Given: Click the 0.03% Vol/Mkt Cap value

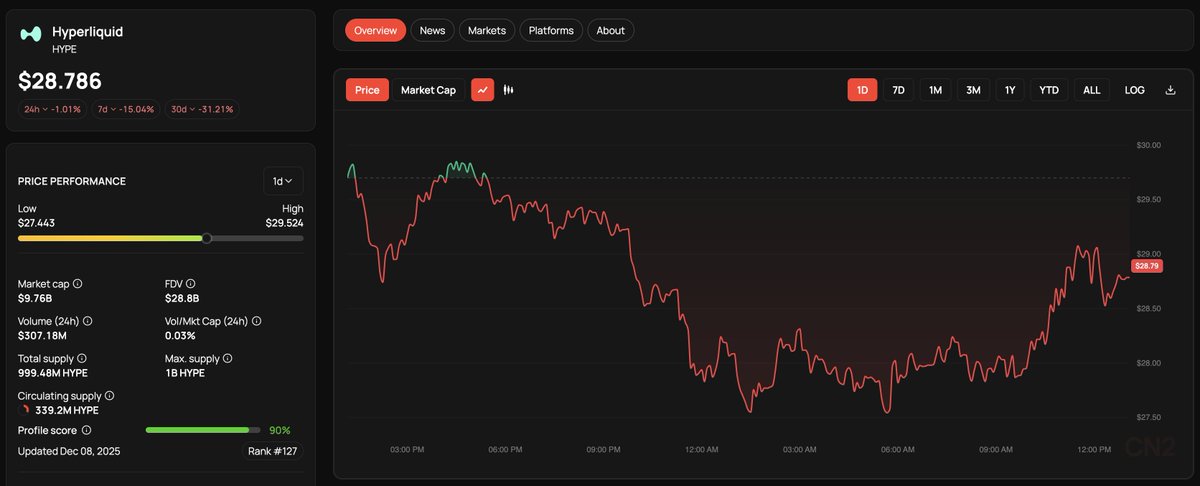Looking at the screenshot, I should pyautogui.click(x=180, y=335).
